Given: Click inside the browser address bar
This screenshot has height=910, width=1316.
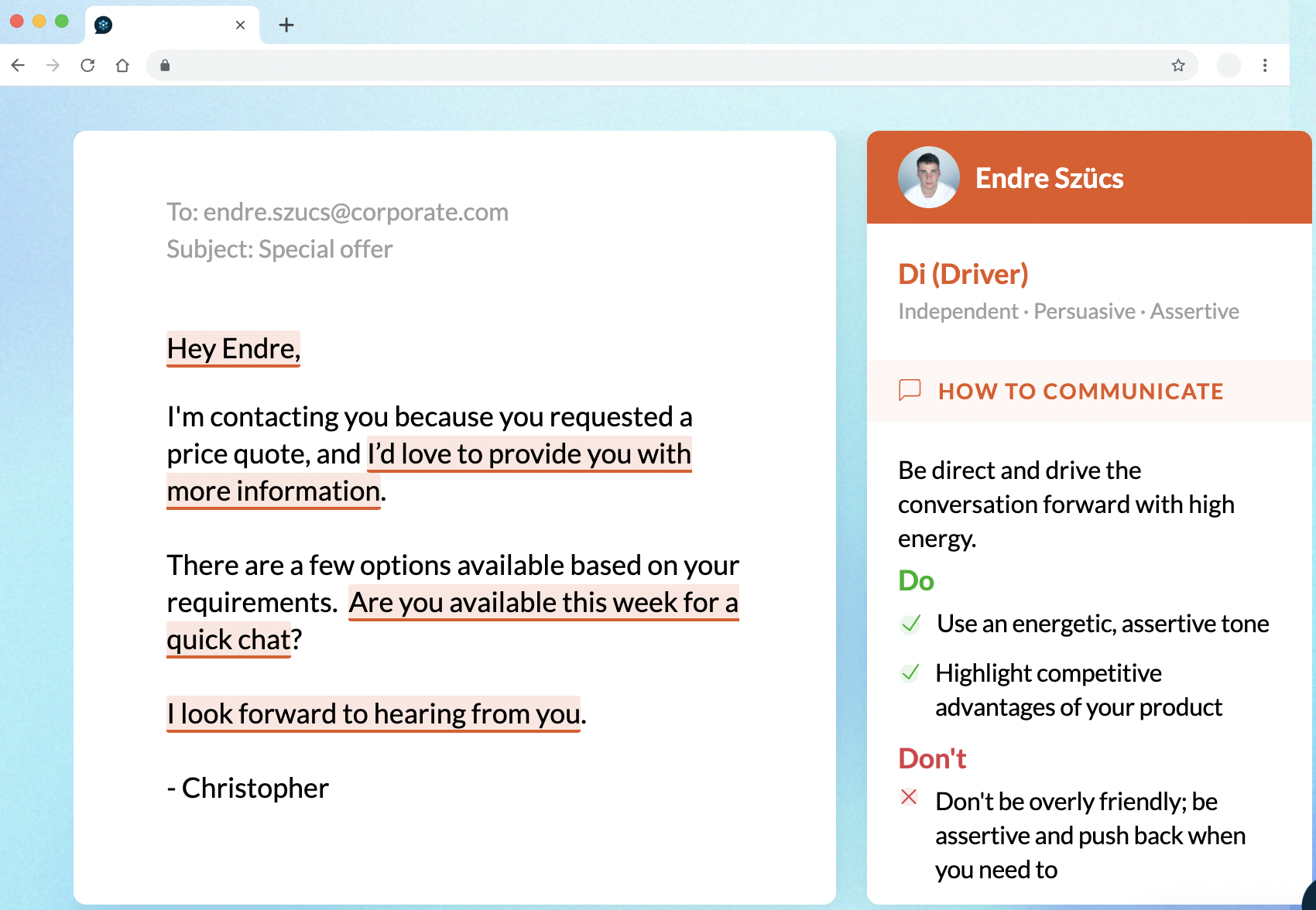Looking at the screenshot, I should (619, 65).
